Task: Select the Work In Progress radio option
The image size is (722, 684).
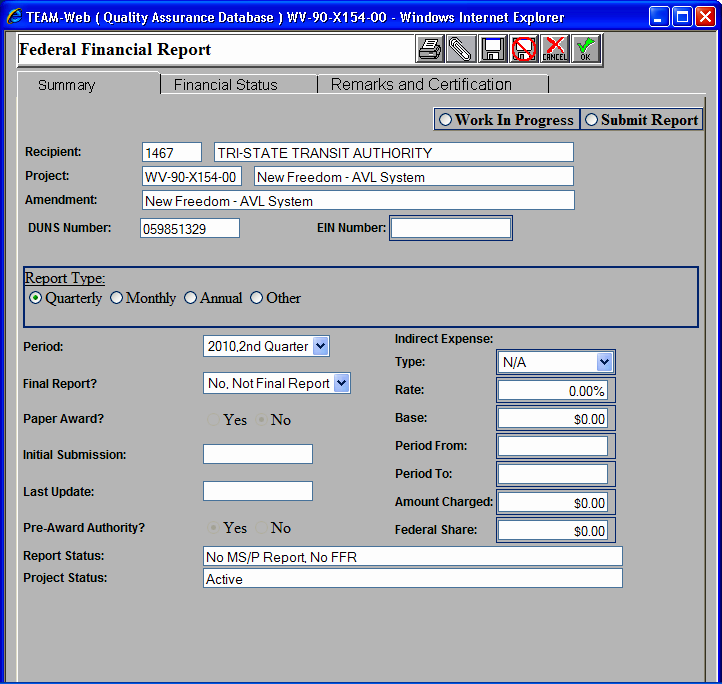Action: (445, 120)
